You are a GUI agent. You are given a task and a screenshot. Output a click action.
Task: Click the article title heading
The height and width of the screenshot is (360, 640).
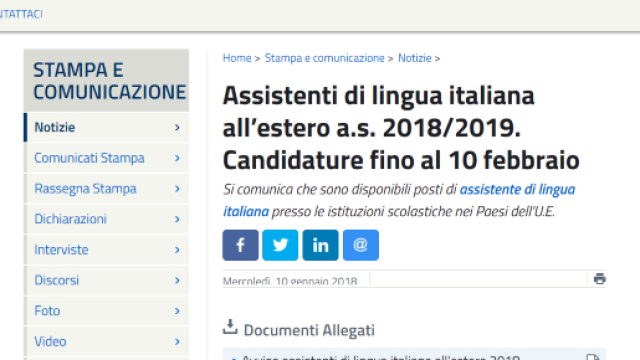tap(401, 127)
